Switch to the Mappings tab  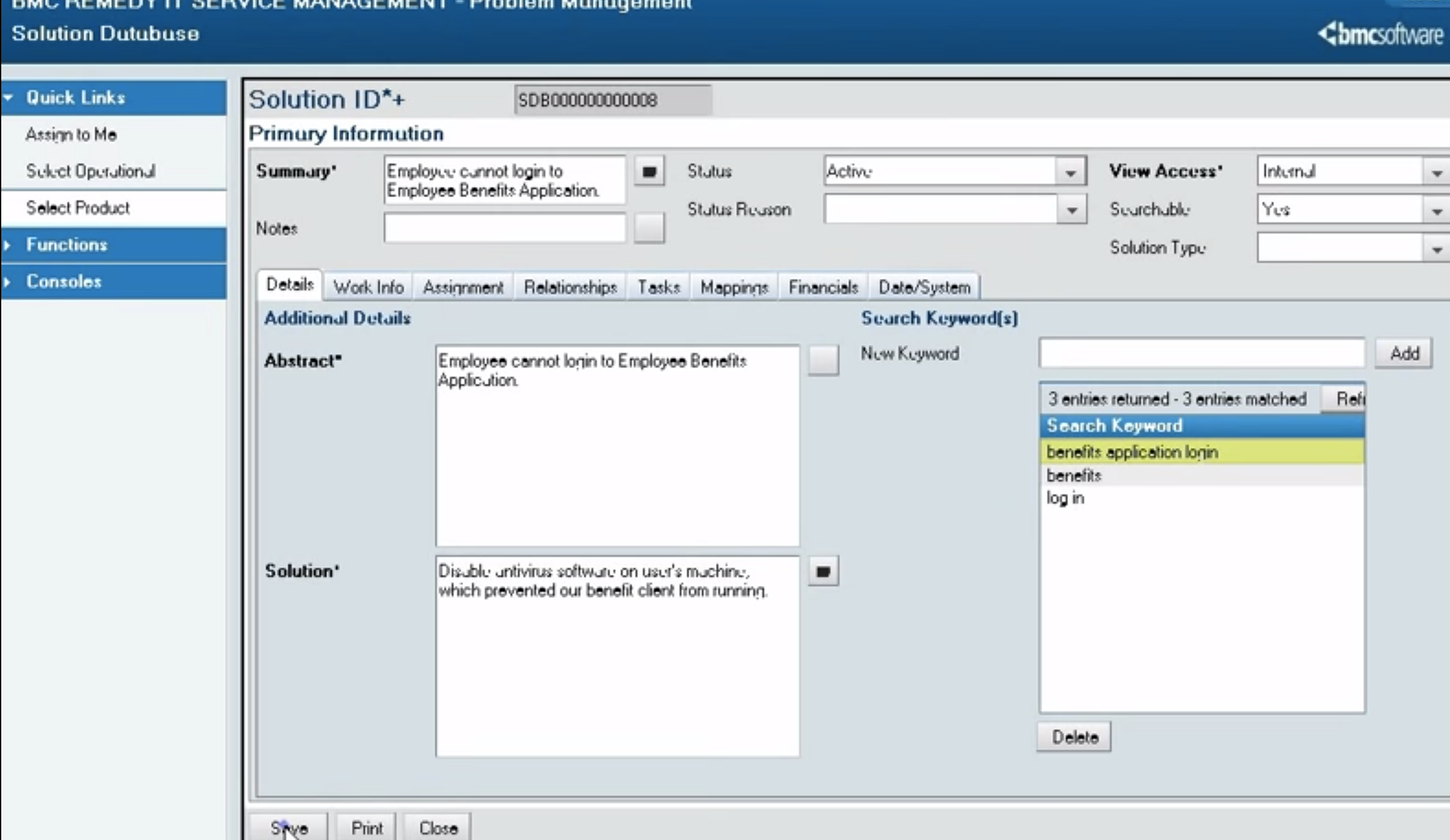click(x=733, y=286)
